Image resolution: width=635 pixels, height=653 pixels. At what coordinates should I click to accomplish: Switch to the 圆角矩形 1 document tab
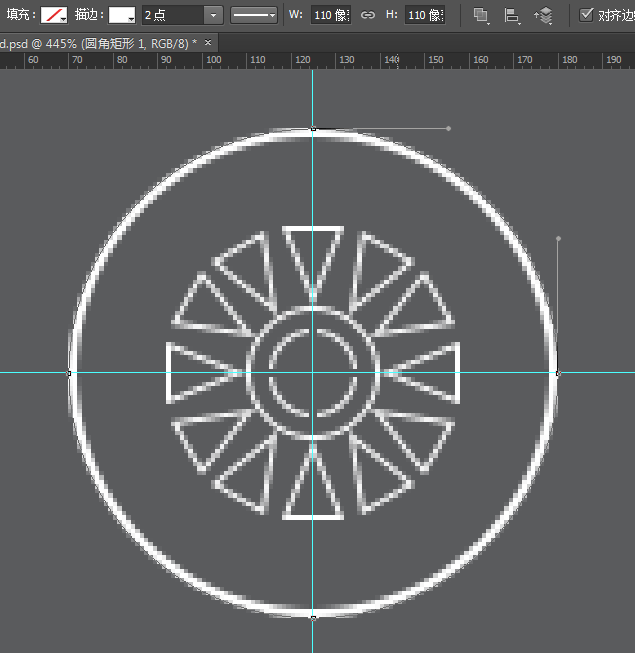click(100, 44)
